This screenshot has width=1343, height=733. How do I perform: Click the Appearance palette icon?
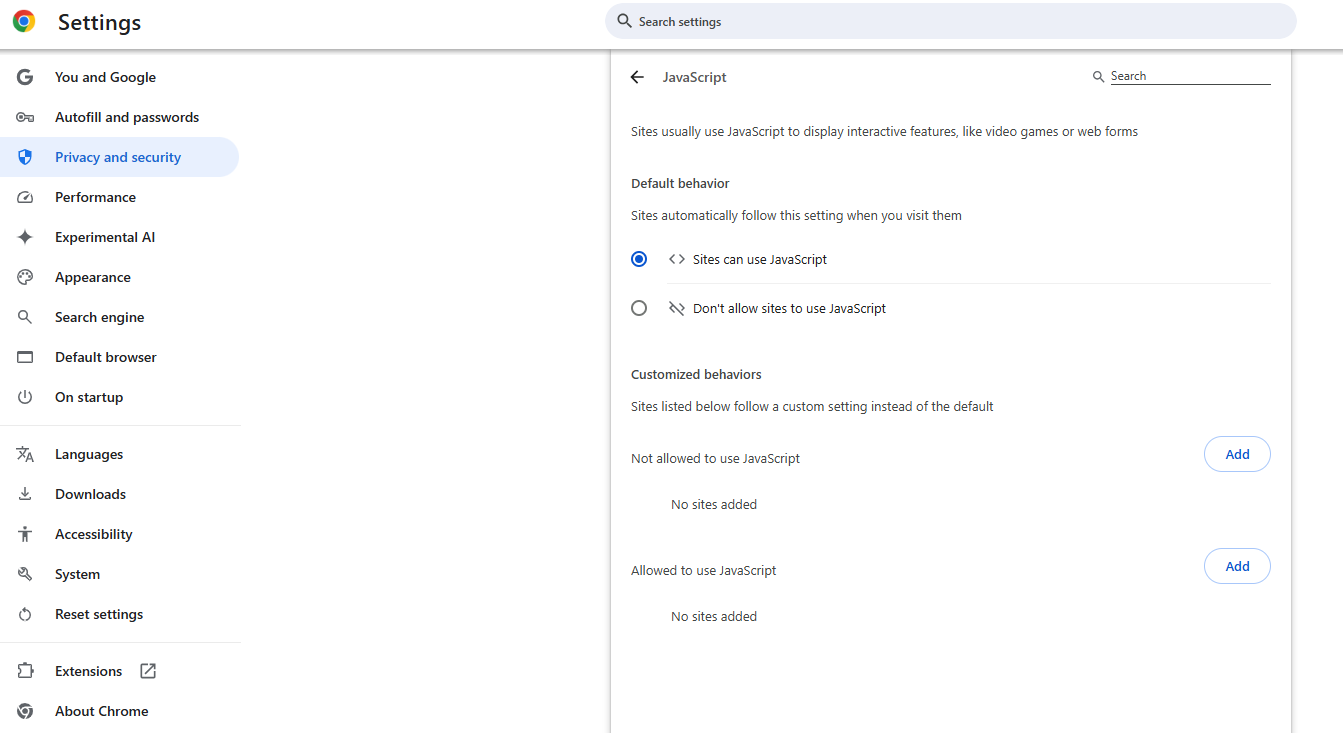25,277
